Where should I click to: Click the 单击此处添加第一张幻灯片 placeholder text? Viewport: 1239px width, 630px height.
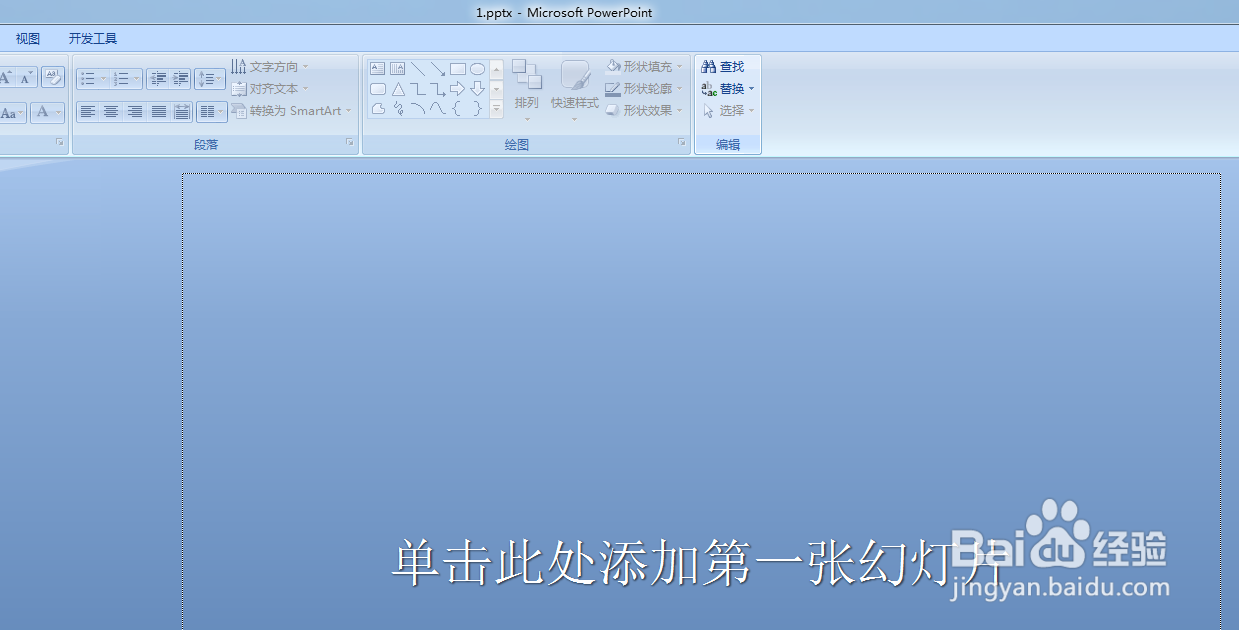[x=696, y=564]
